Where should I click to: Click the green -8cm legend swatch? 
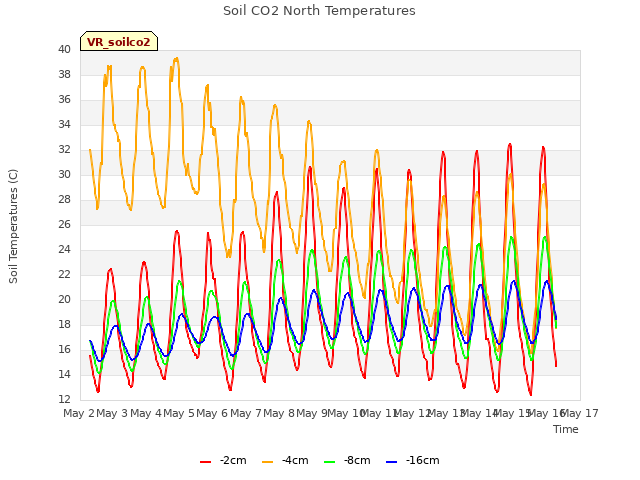(x=329, y=461)
